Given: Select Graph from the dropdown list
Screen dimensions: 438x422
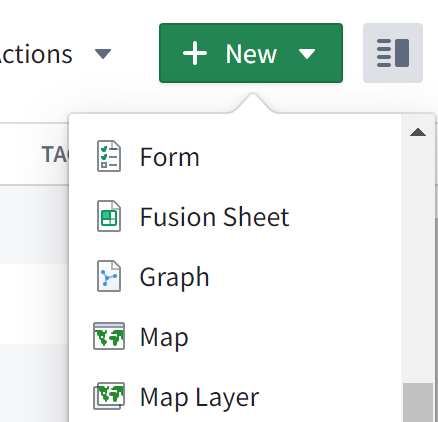Looking at the screenshot, I should pos(235,276).
